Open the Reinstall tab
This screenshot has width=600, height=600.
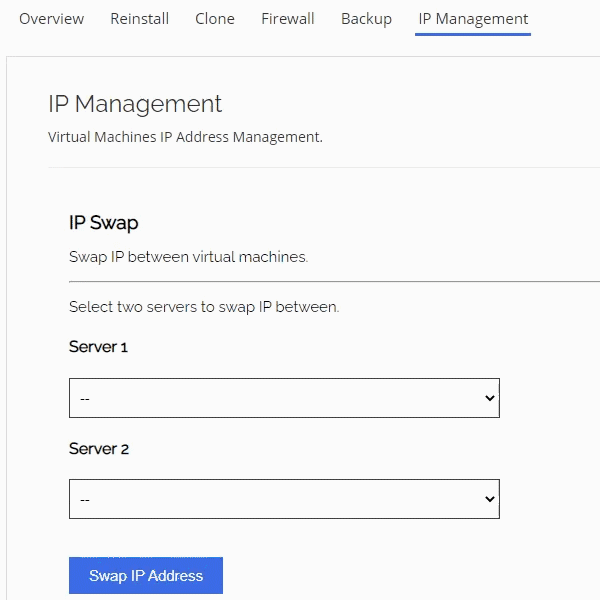coord(139,19)
